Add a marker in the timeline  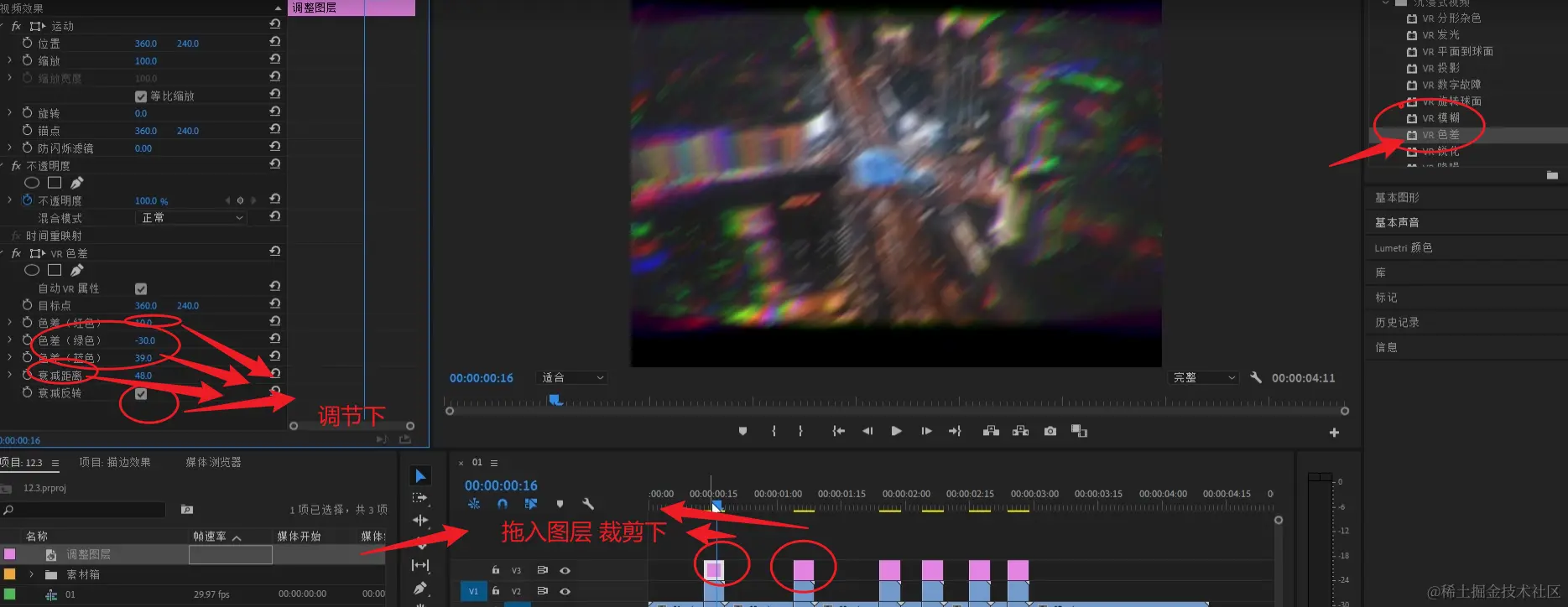(x=560, y=504)
